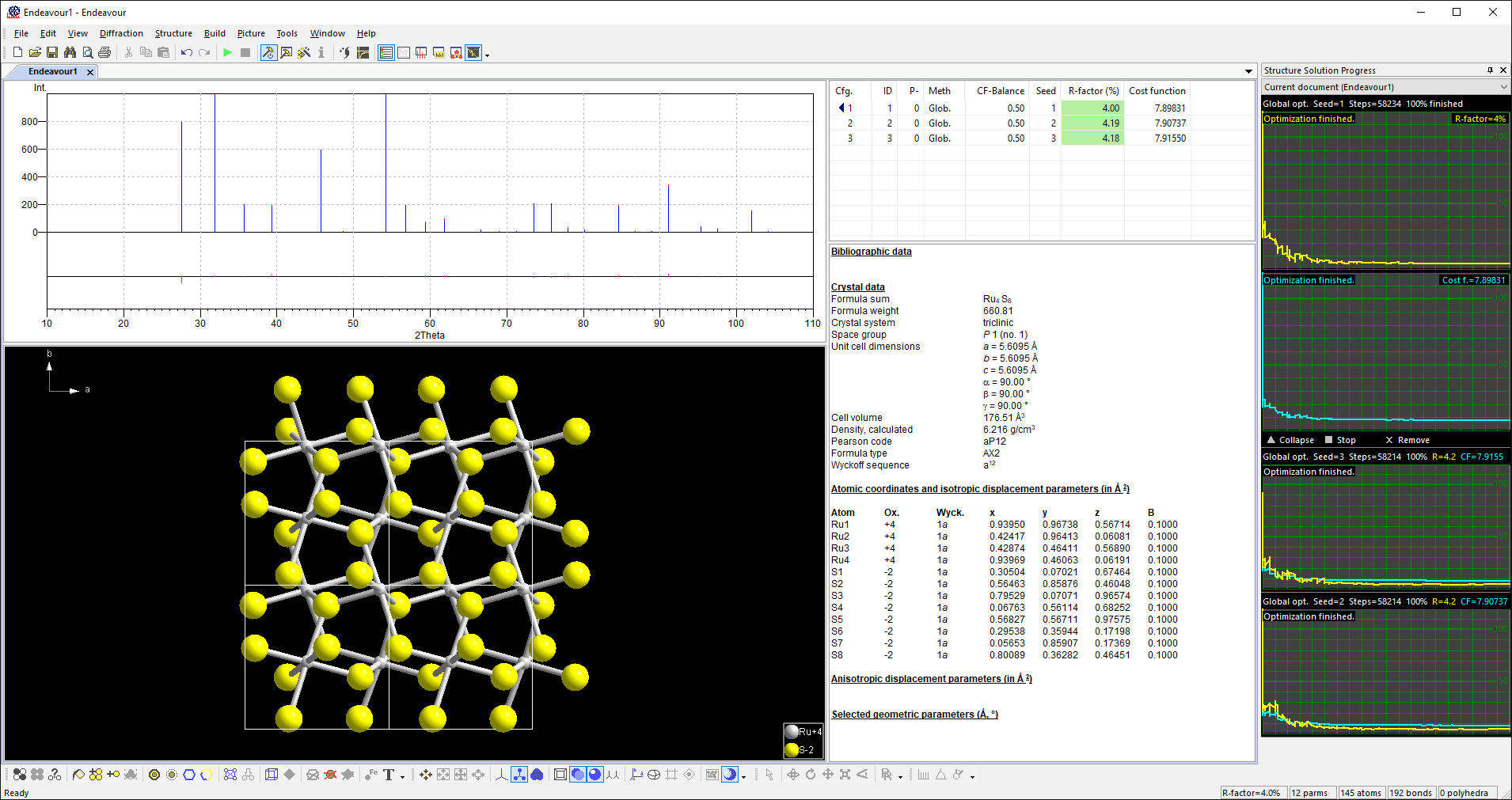Click the Save disk icon in toolbar
The width and height of the screenshot is (1512, 800).
pyautogui.click(x=52, y=53)
